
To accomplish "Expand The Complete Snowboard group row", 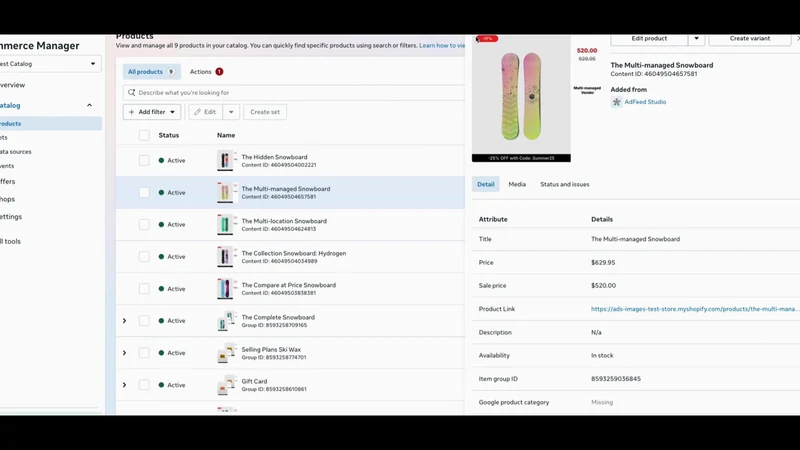I will [x=124, y=321].
